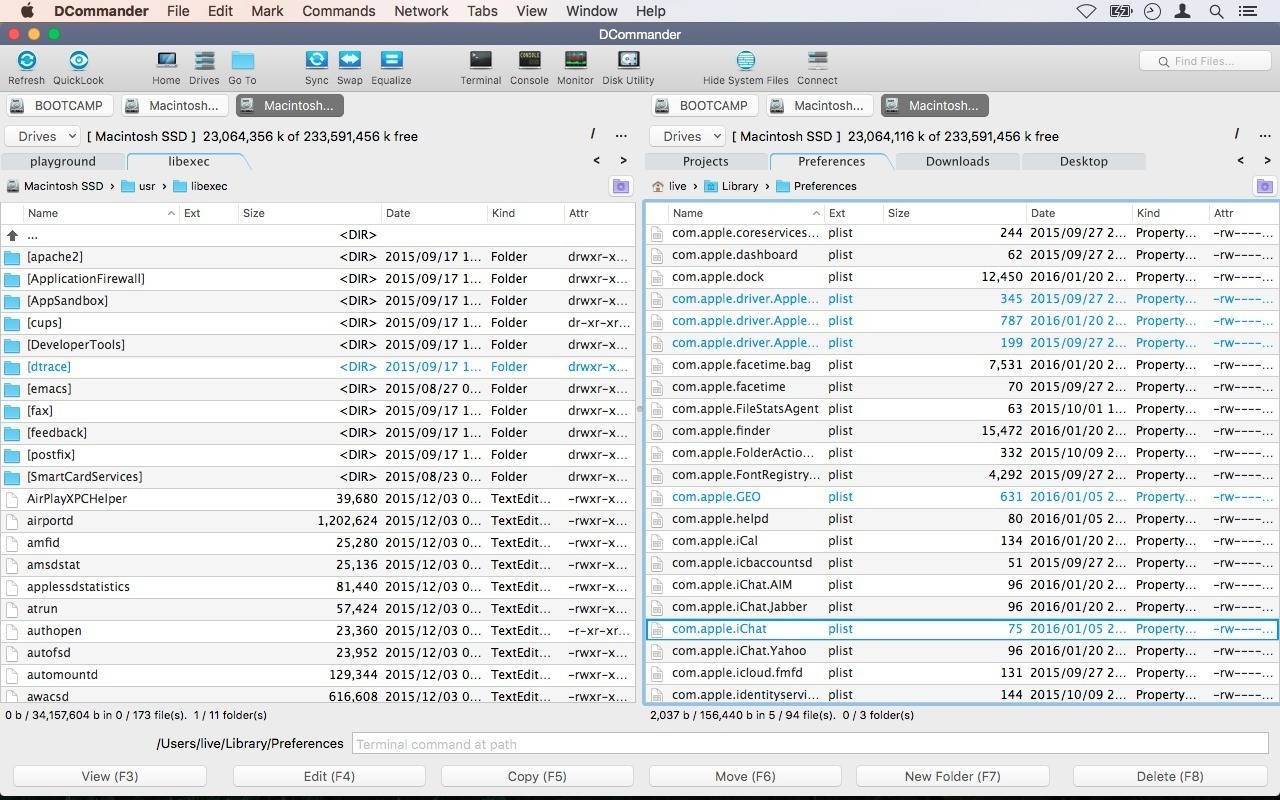Go to next tab in left panel
The width and height of the screenshot is (1280, 800).
point(623,160)
